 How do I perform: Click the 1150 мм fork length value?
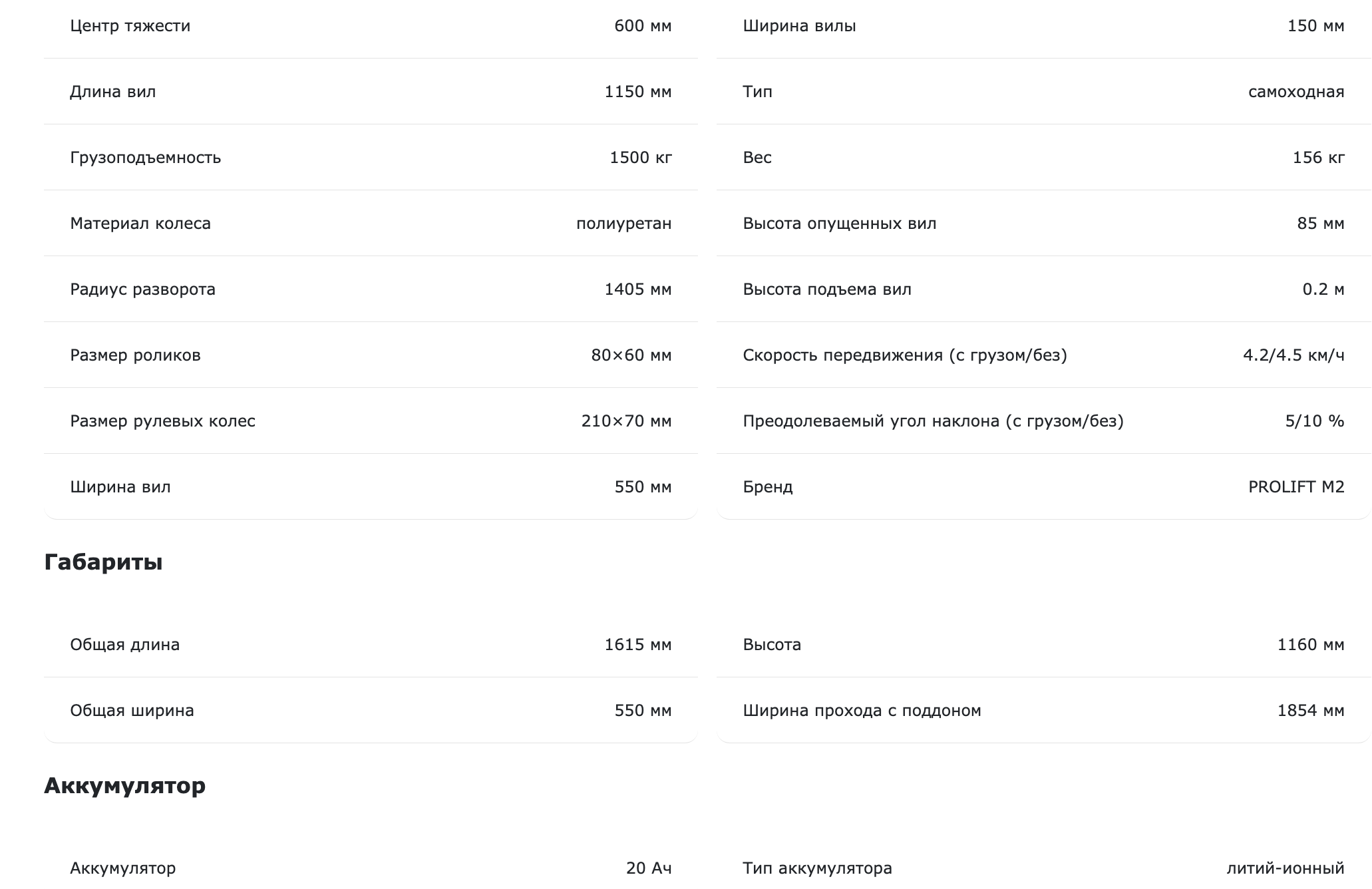point(638,92)
